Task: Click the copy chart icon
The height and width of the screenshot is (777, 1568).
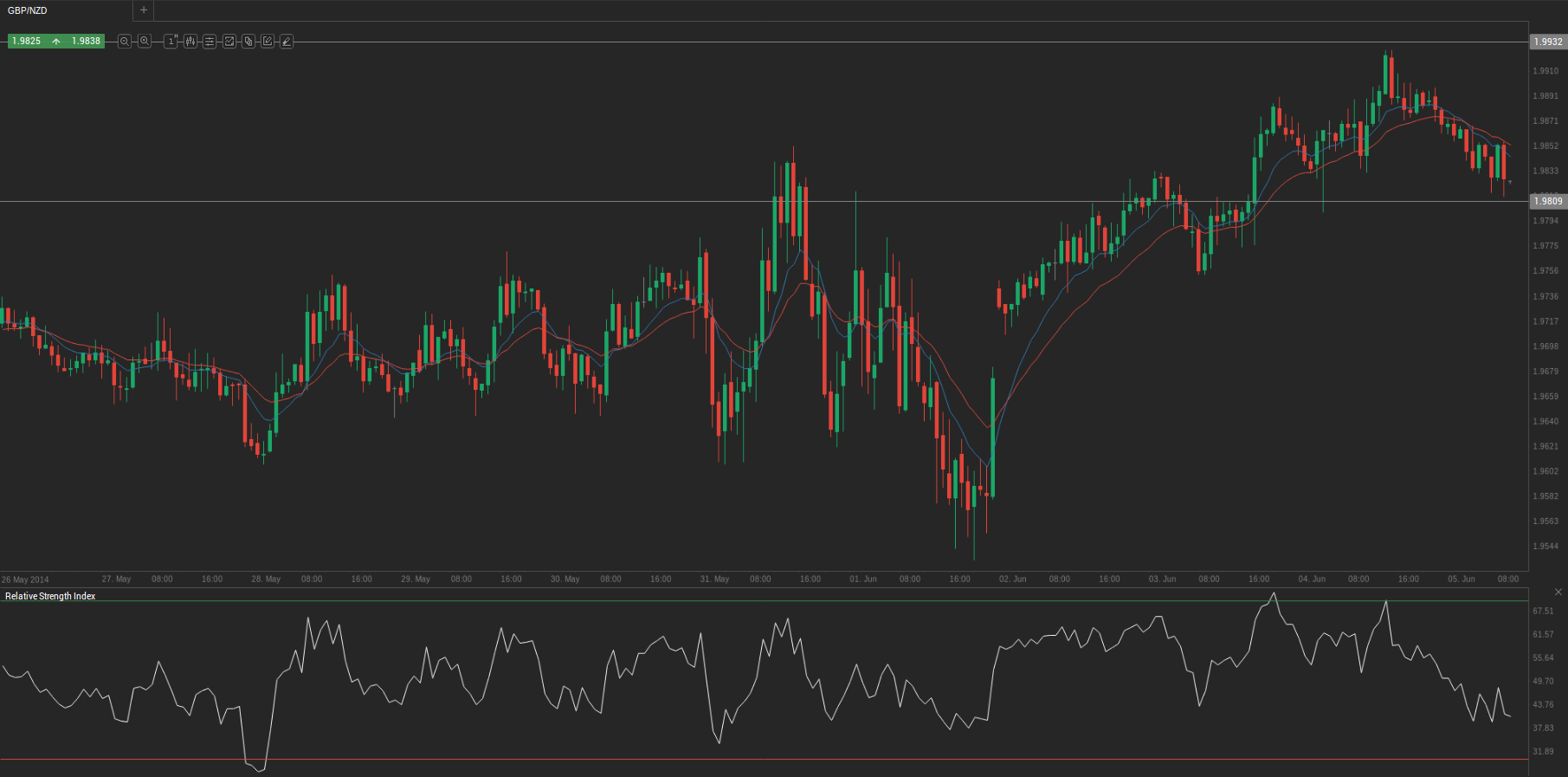Action: [x=248, y=42]
